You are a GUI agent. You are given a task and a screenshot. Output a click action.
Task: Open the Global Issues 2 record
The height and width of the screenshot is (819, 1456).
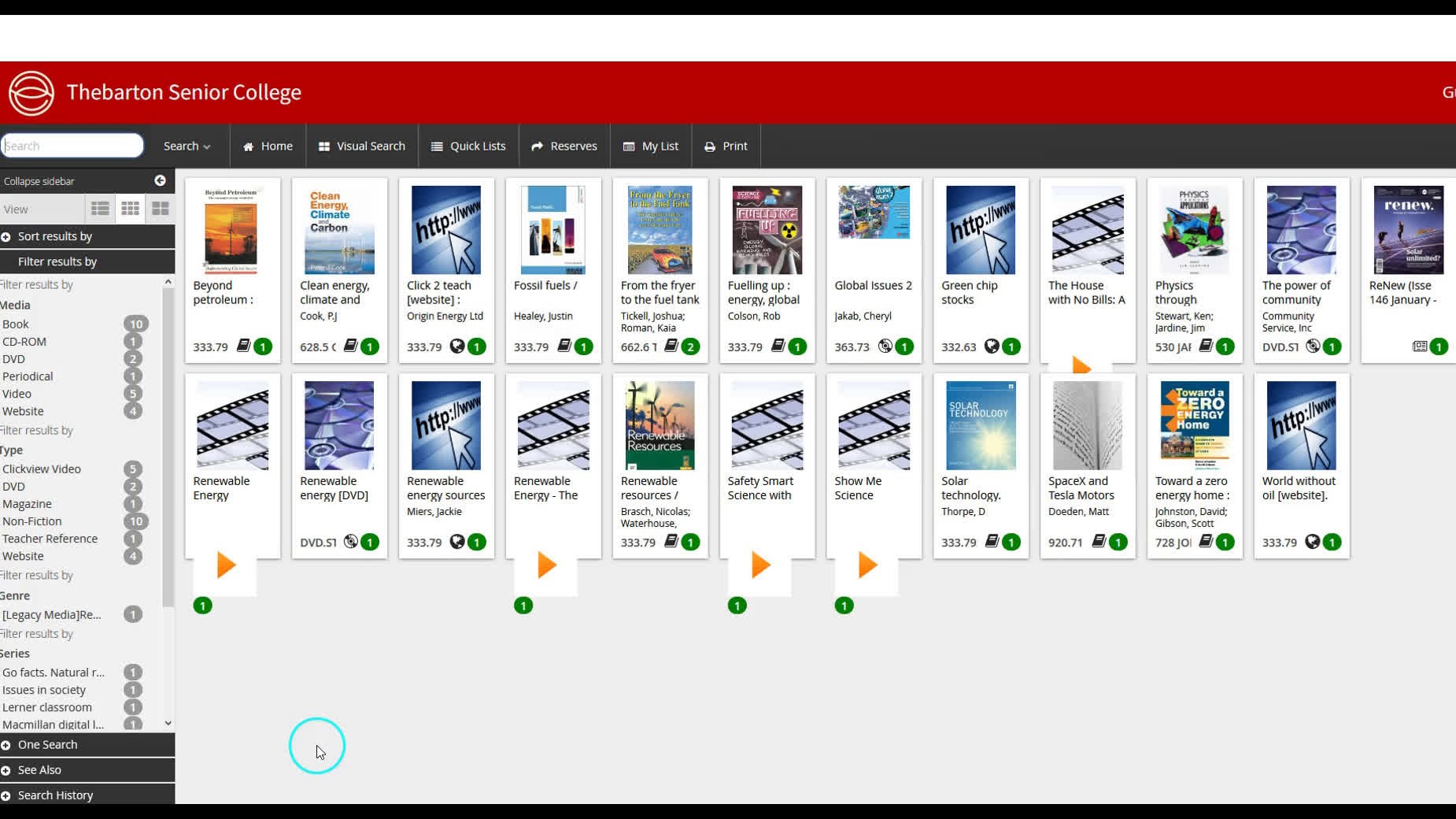point(874,285)
